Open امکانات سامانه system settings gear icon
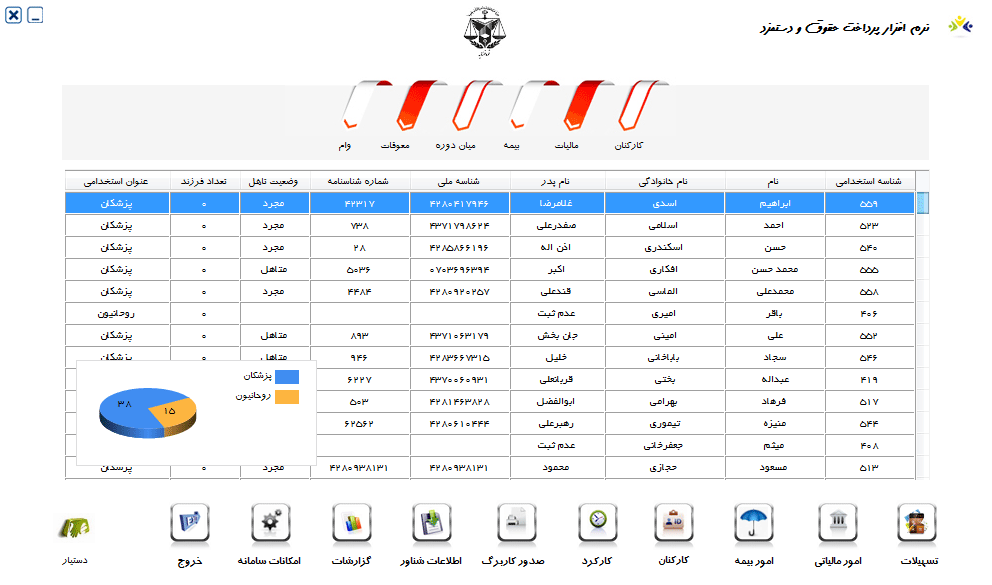 coord(270,524)
